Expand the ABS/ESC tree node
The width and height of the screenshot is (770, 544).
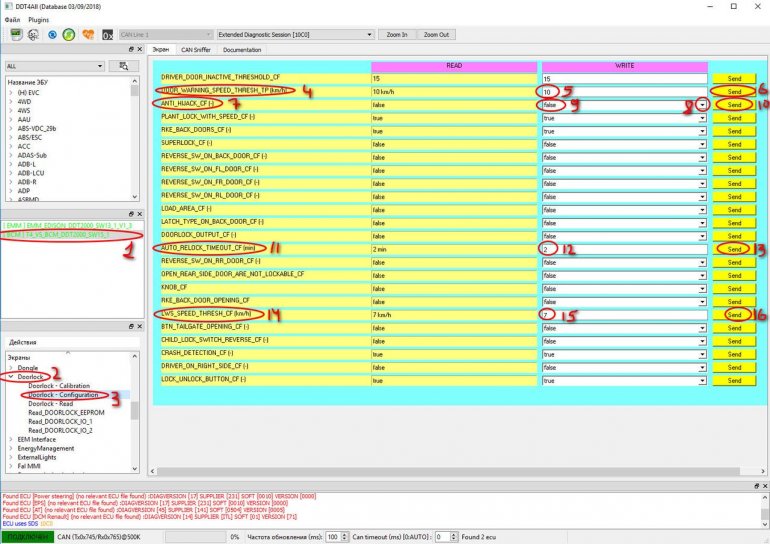point(9,137)
